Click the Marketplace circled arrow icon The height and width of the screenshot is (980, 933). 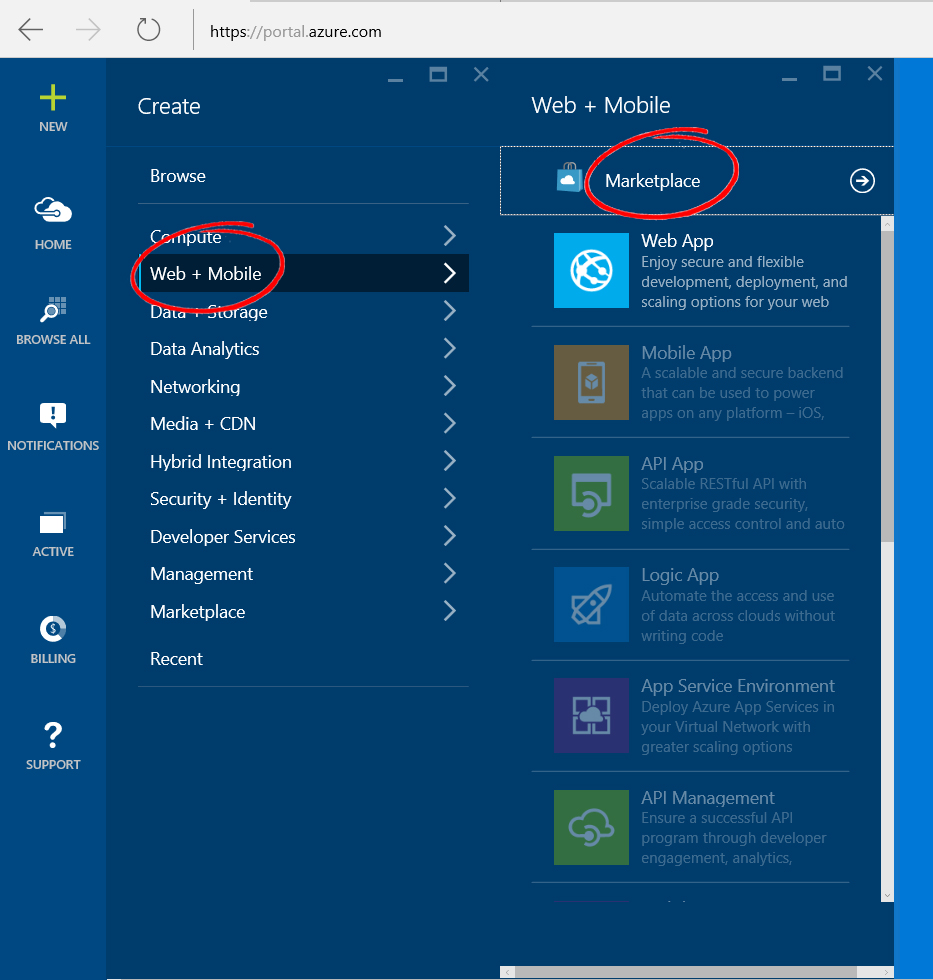click(x=862, y=181)
